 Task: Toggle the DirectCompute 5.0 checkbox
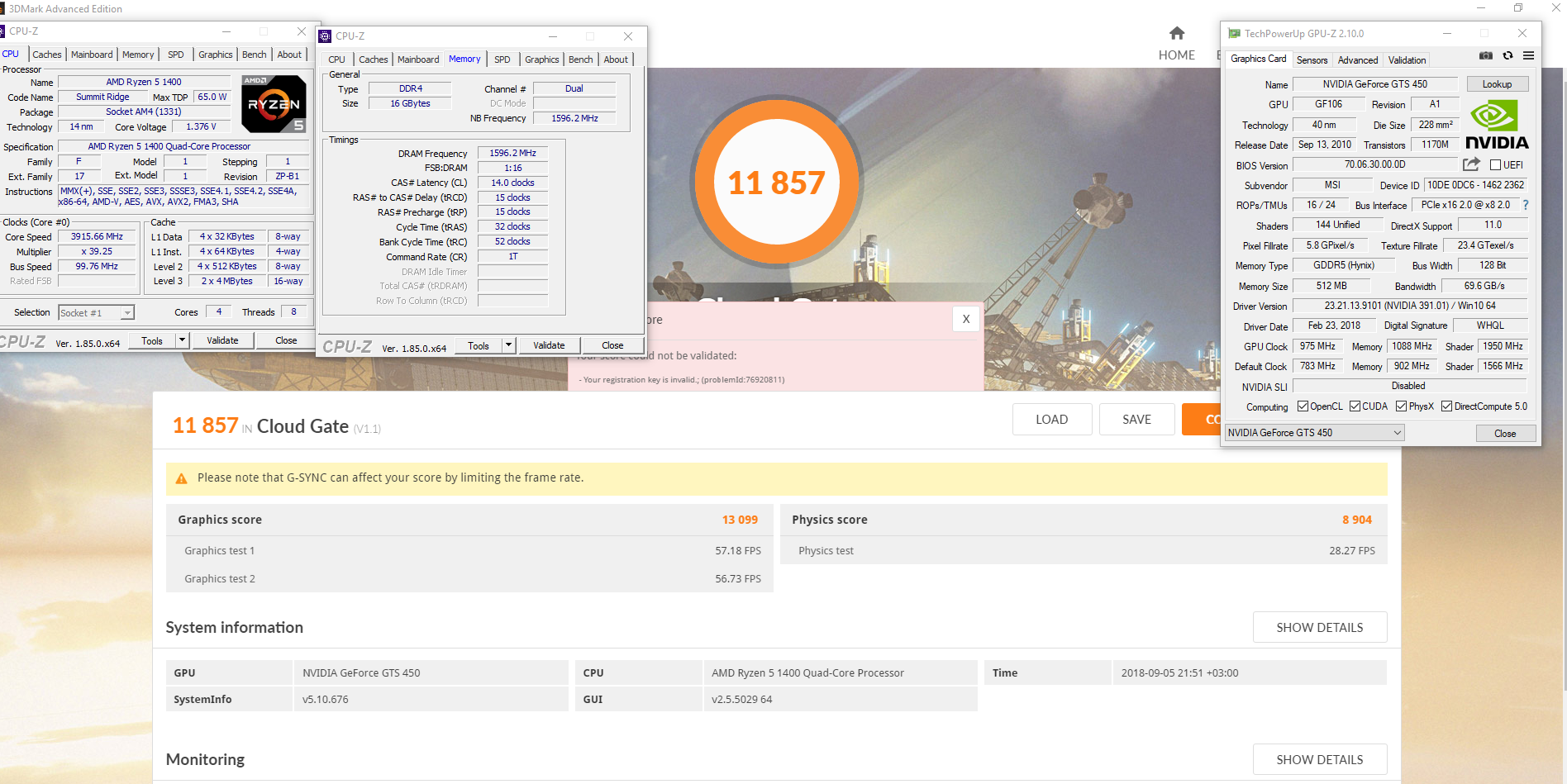tap(1446, 406)
